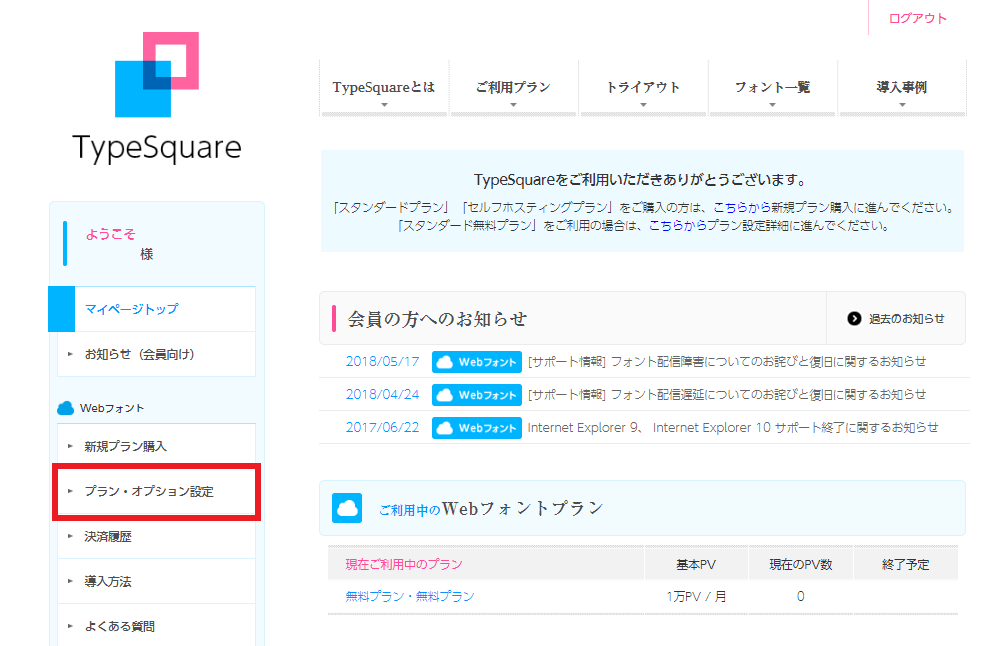Click the ようこそ greeting text
Image resolution: width=995 pixels, height=646 pixels.
click(111, 234)
